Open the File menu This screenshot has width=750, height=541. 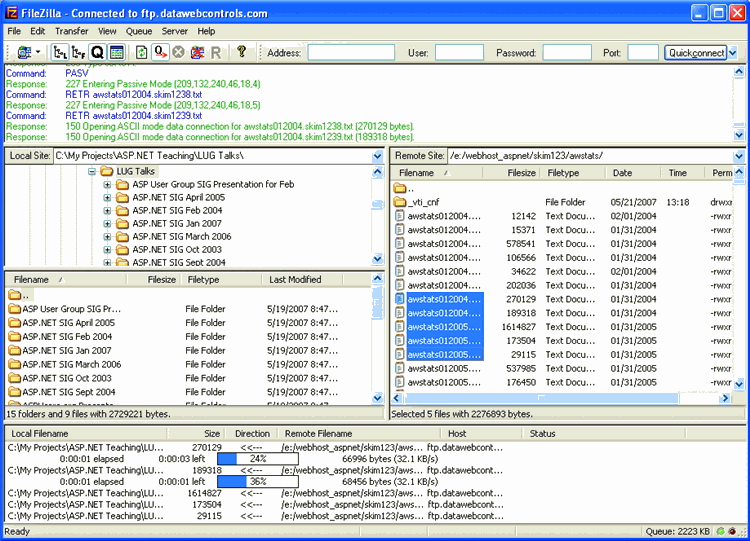(x=14, y=31)
